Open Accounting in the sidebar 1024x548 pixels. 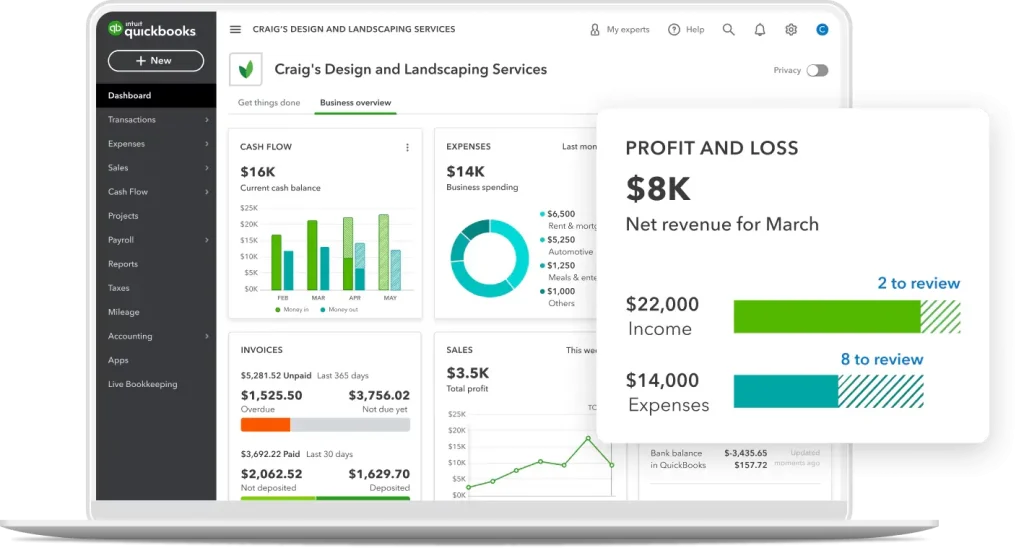click(x=130, y=336)
